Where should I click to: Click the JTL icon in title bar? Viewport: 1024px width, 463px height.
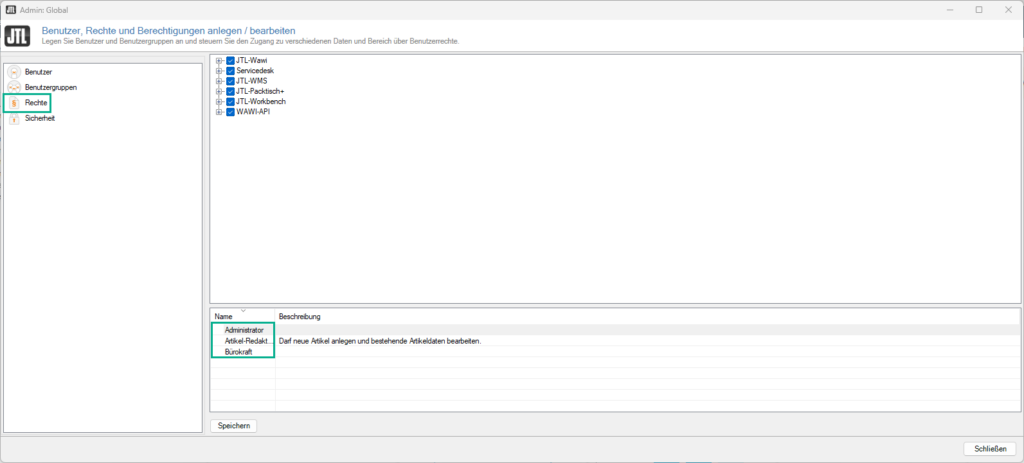(9, 9)
